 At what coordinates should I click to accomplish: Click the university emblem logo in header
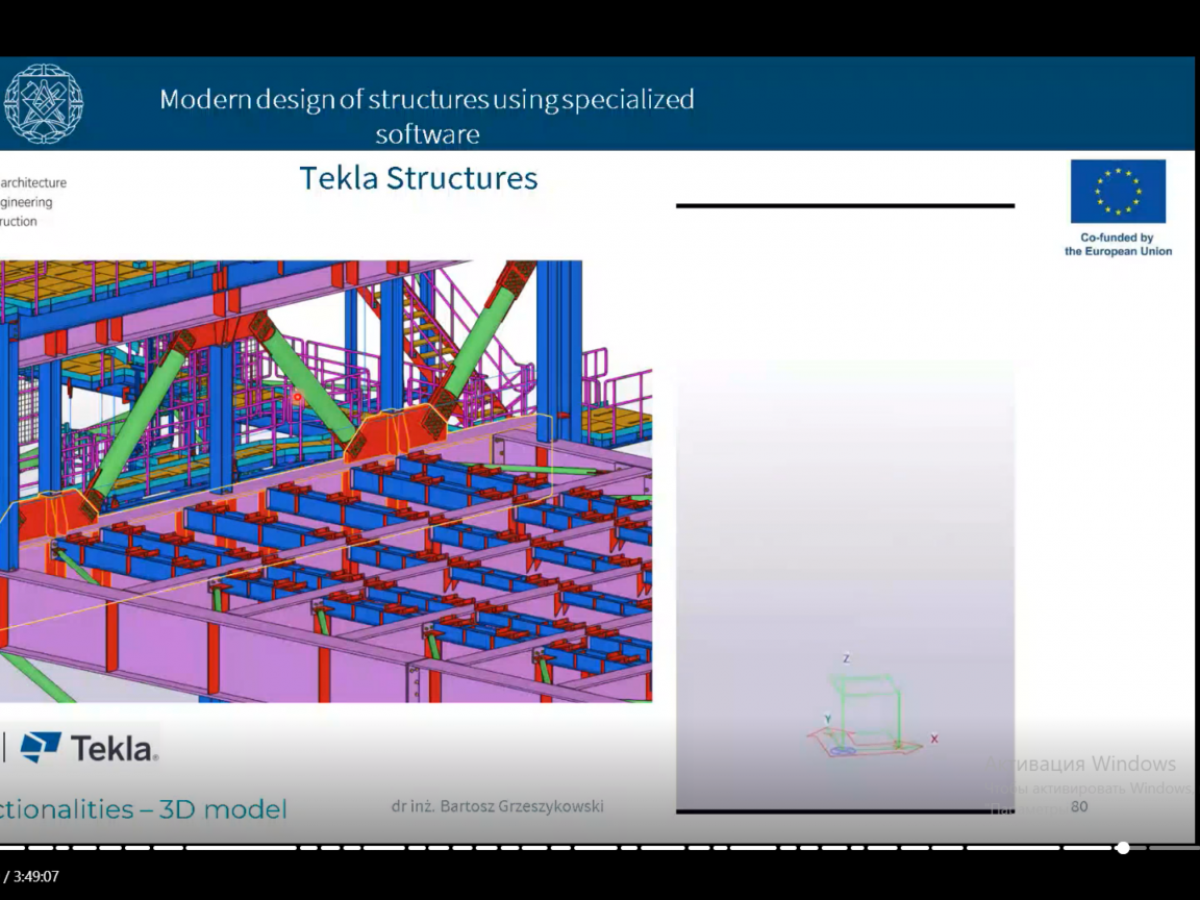tap(43, 104)
